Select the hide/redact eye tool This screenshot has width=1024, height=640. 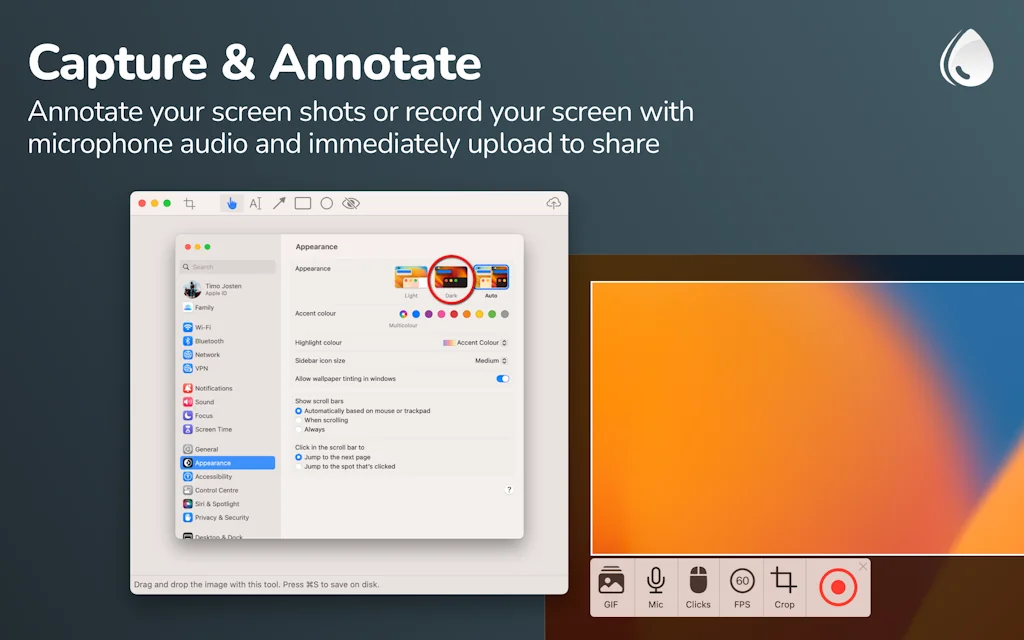(x=351, y=203)
